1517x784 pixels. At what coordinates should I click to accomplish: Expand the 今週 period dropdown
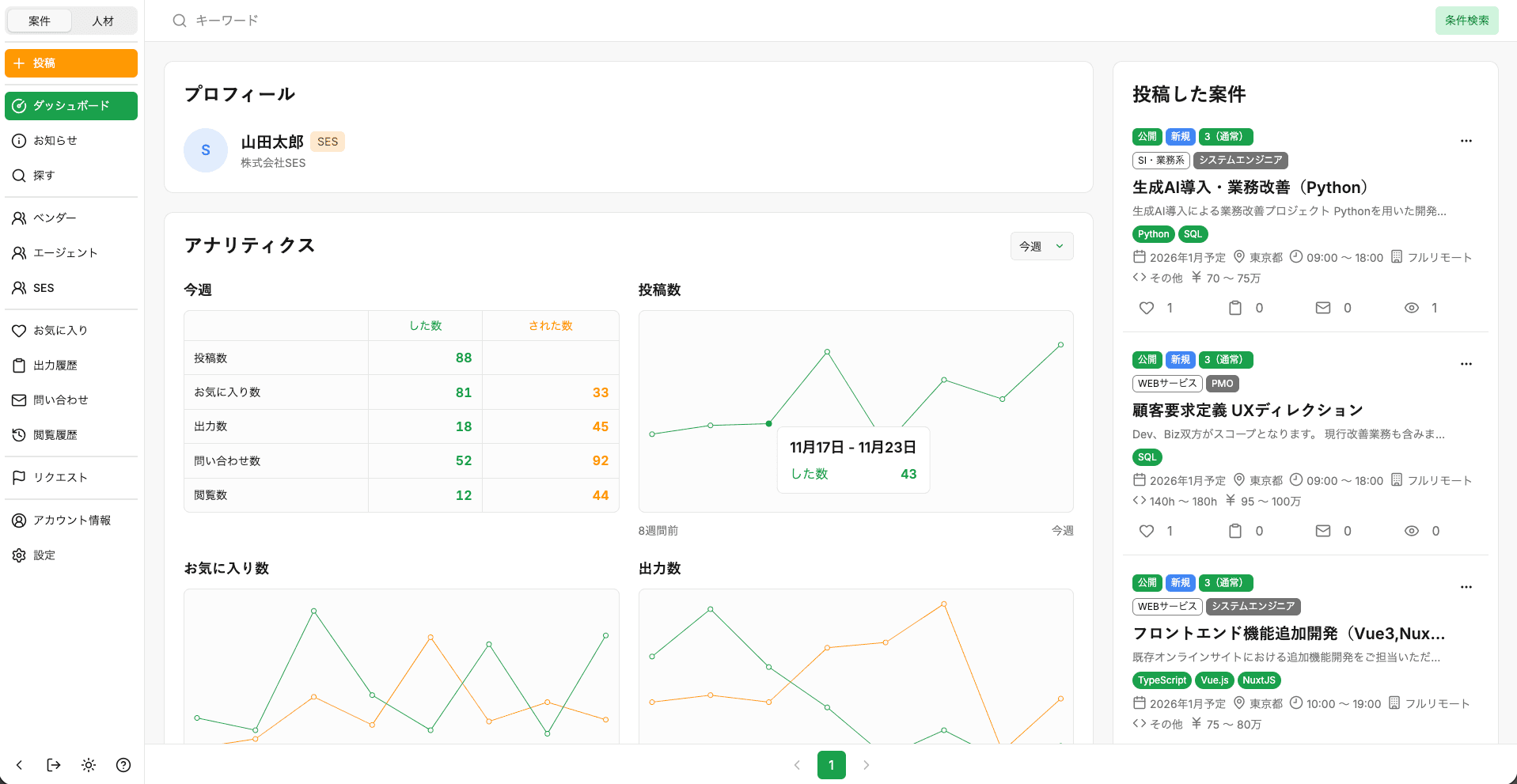[x=1041, y=246]
